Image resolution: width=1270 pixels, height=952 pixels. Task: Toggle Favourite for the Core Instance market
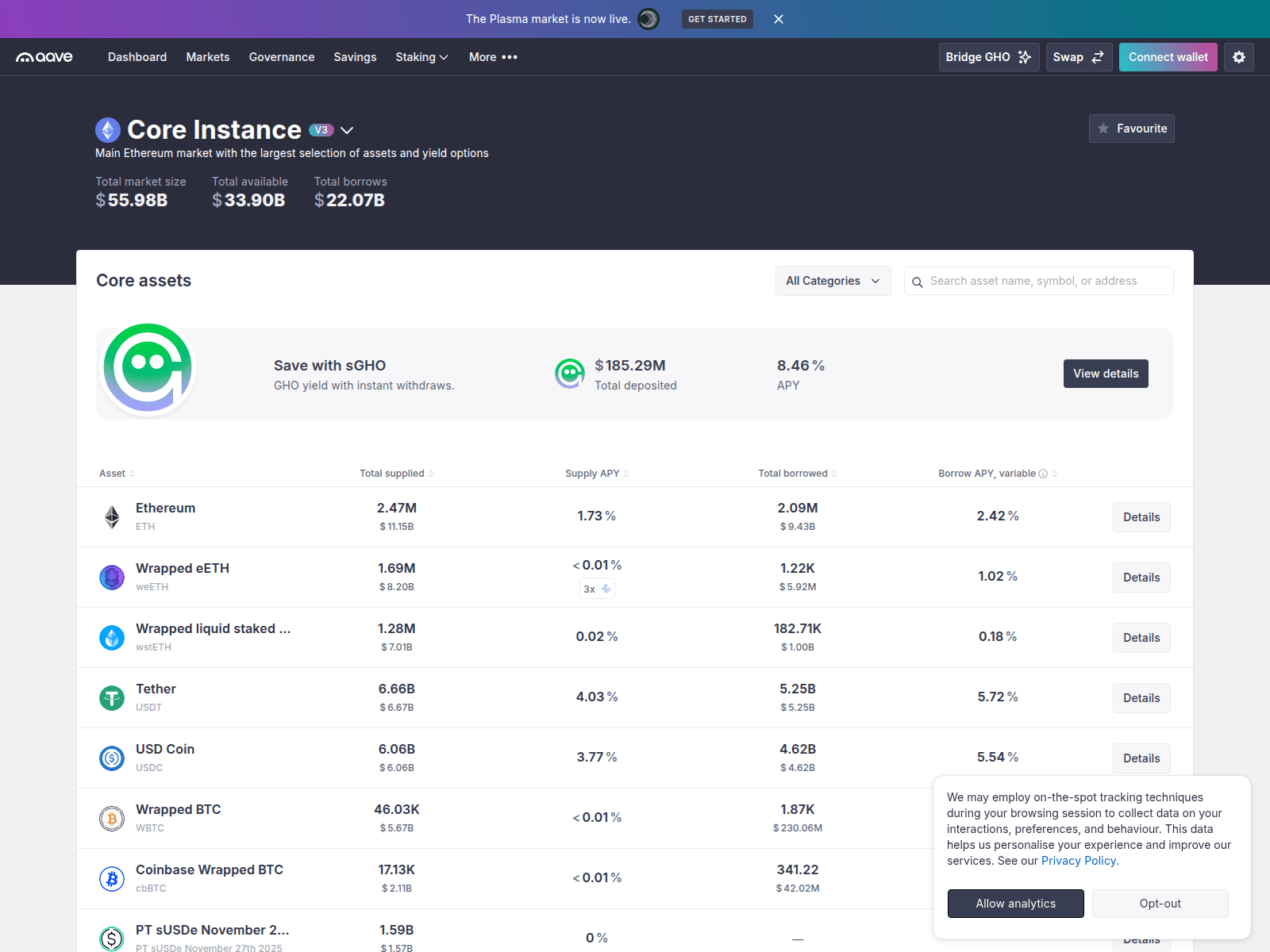coord(1131,128)
